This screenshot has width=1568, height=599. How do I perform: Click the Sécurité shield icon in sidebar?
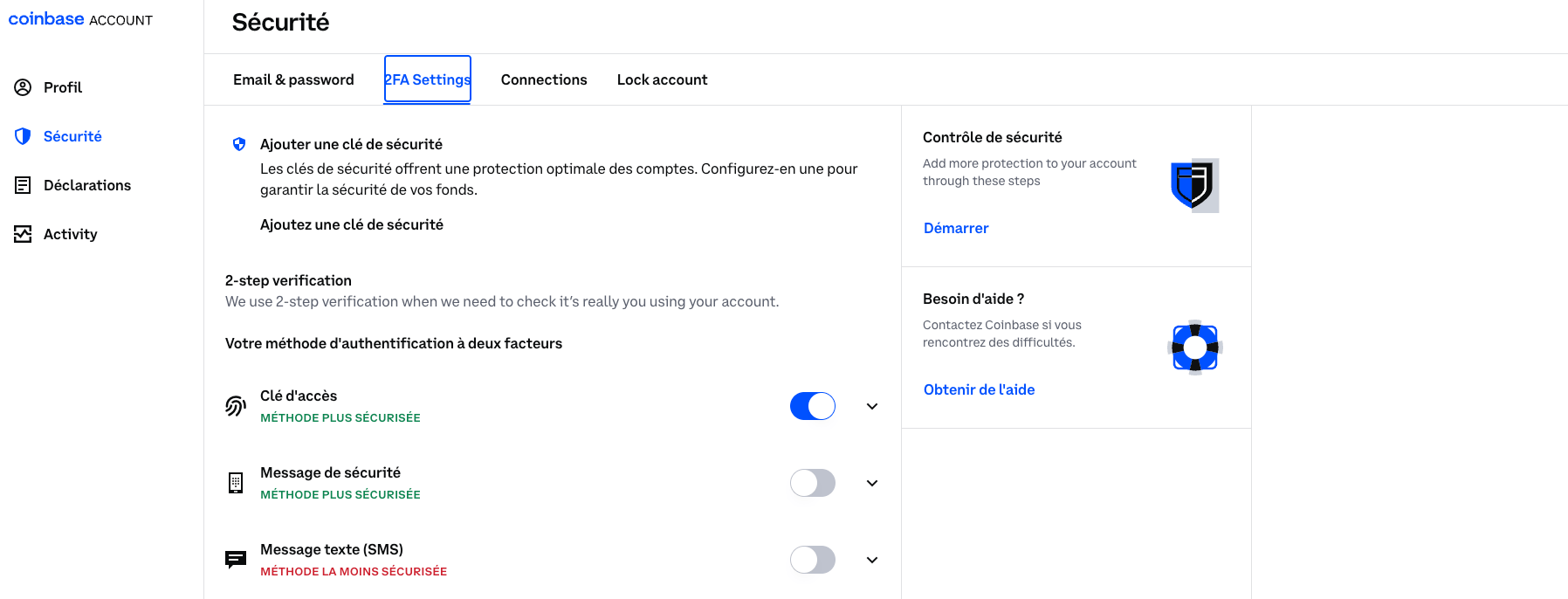coord(23,136)
